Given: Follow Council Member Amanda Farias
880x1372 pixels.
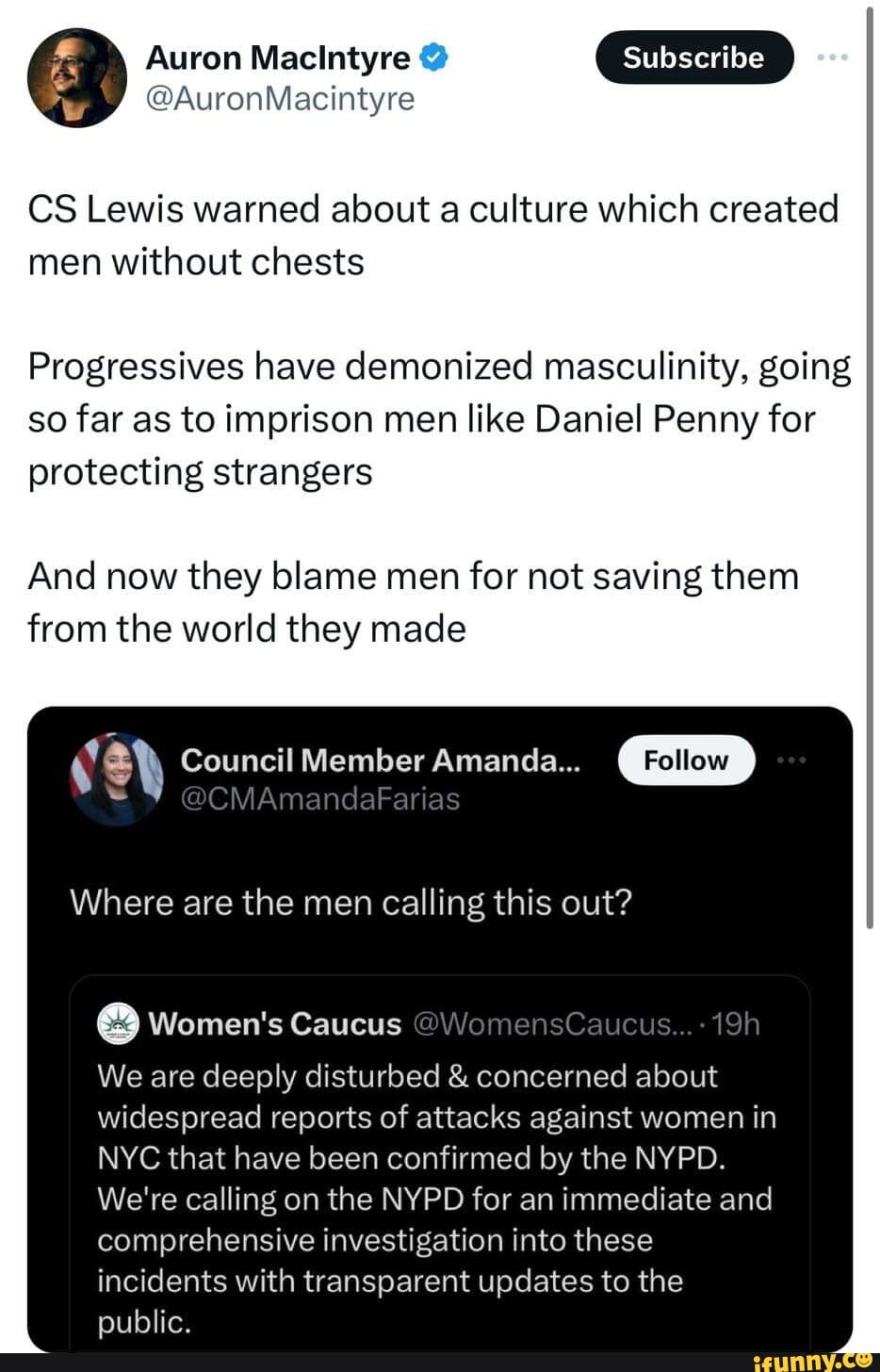Looking at the screenshot, I should pos(686,760).
